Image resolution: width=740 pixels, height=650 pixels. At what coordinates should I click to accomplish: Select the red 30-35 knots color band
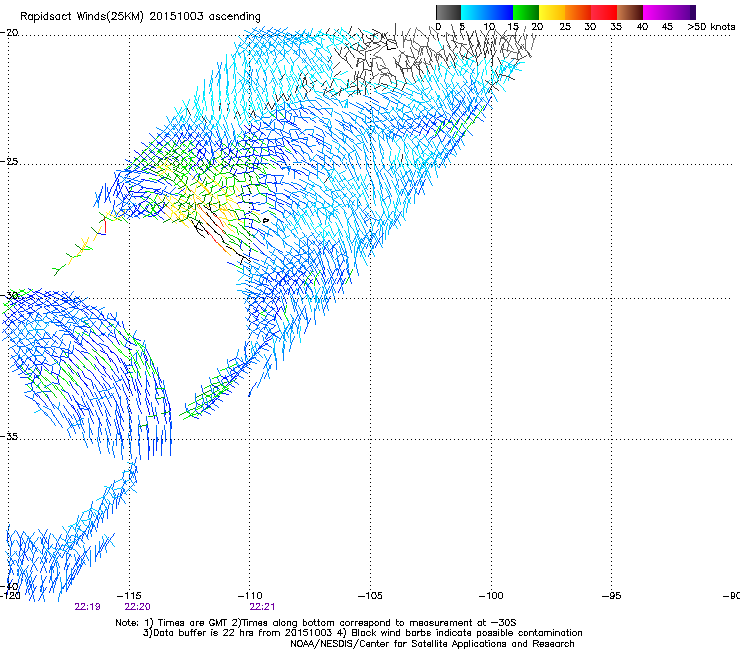click(x=604, y=12)
